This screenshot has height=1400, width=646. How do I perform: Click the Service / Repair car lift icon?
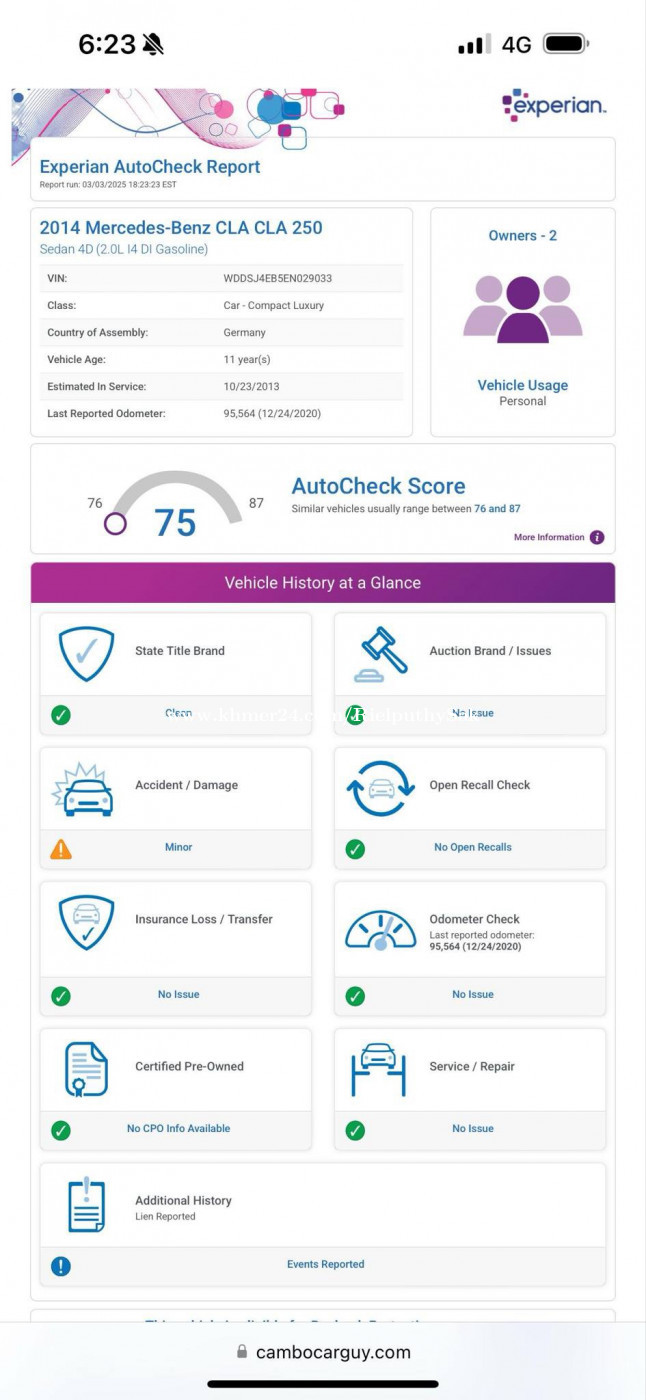point(380,1069)
